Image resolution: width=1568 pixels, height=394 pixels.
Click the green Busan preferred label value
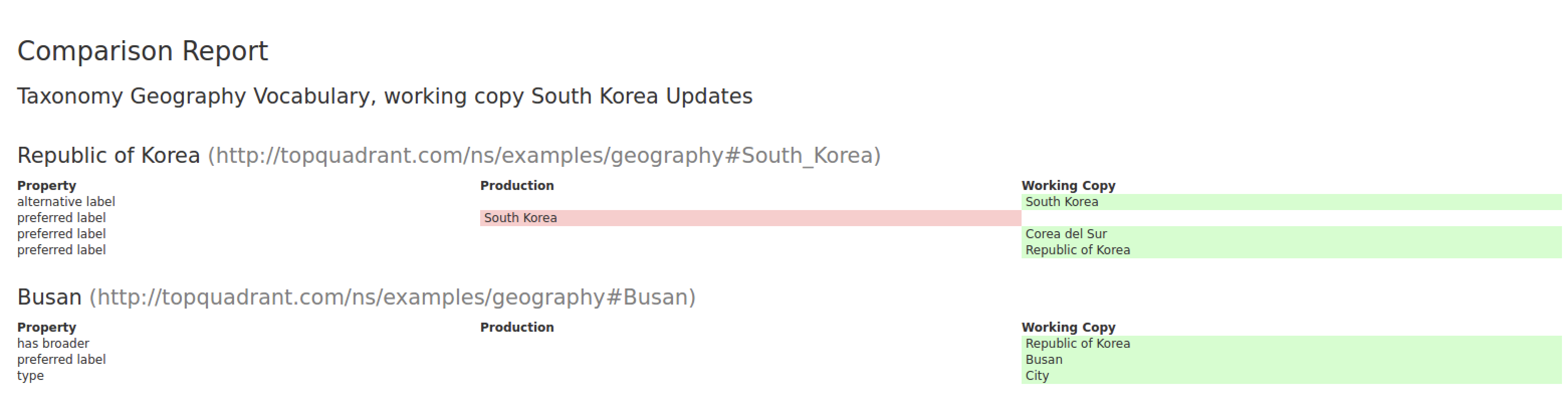1043,359
